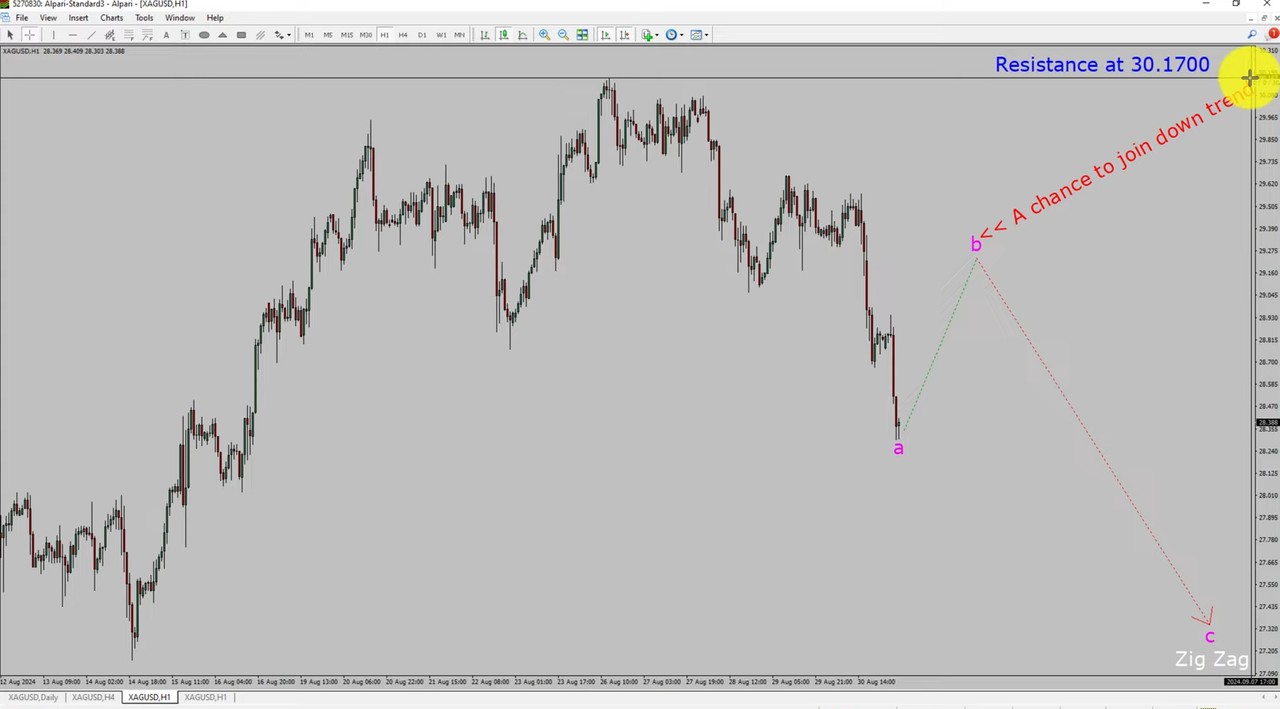This screenshot has height=709, width=1280.
Task: Pick the Vertical Line drawing tool
Action: (x=53, y=35)
